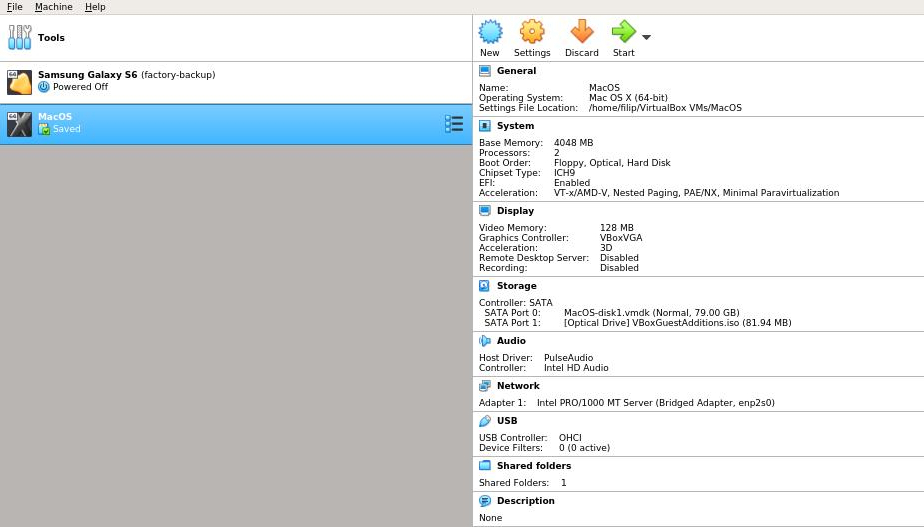Screen dimensions: 924x527
Task: Click the Shared Folders count value
Action: [563, 483]
